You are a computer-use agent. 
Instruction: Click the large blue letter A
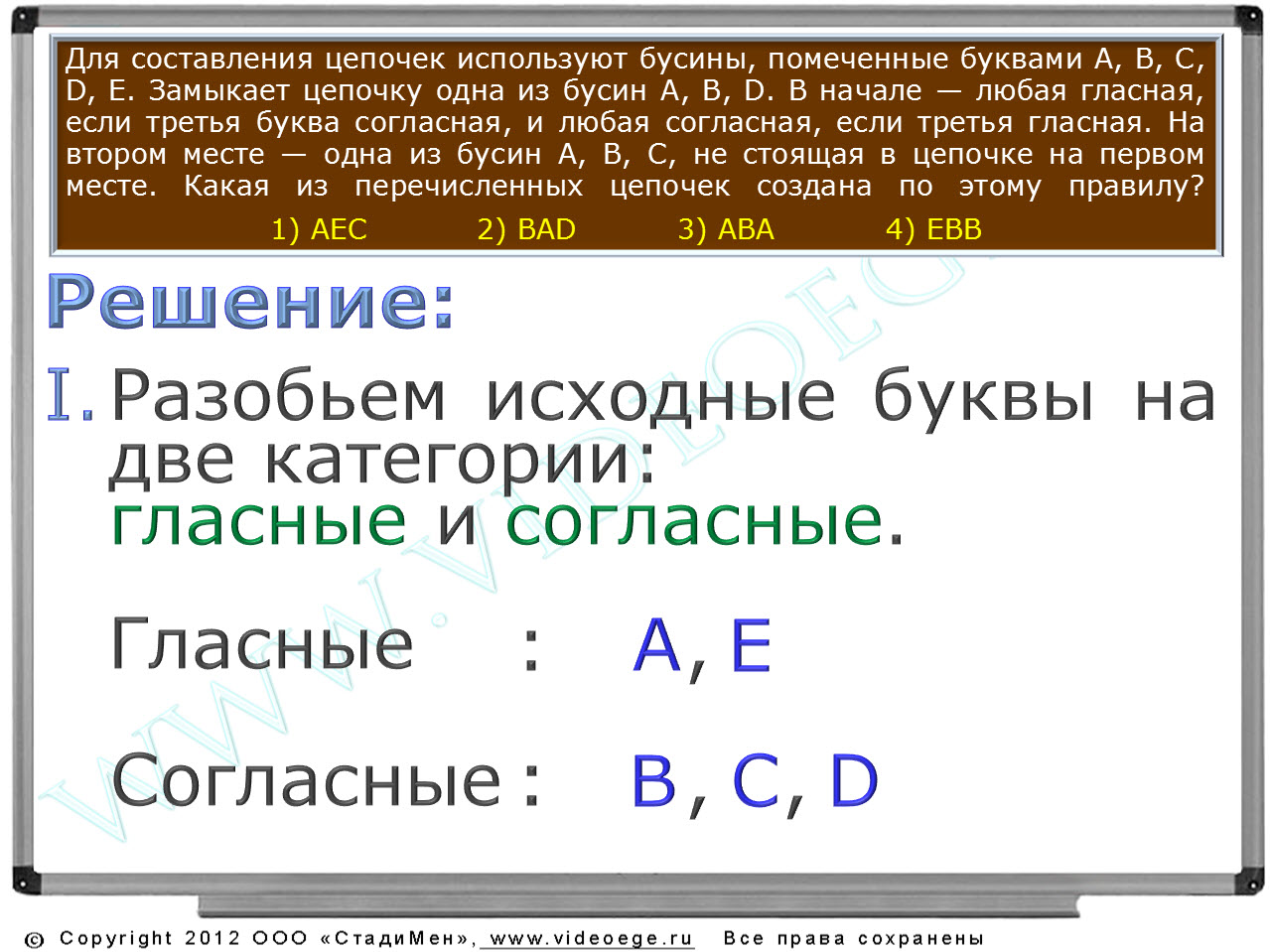pos(656,645)
